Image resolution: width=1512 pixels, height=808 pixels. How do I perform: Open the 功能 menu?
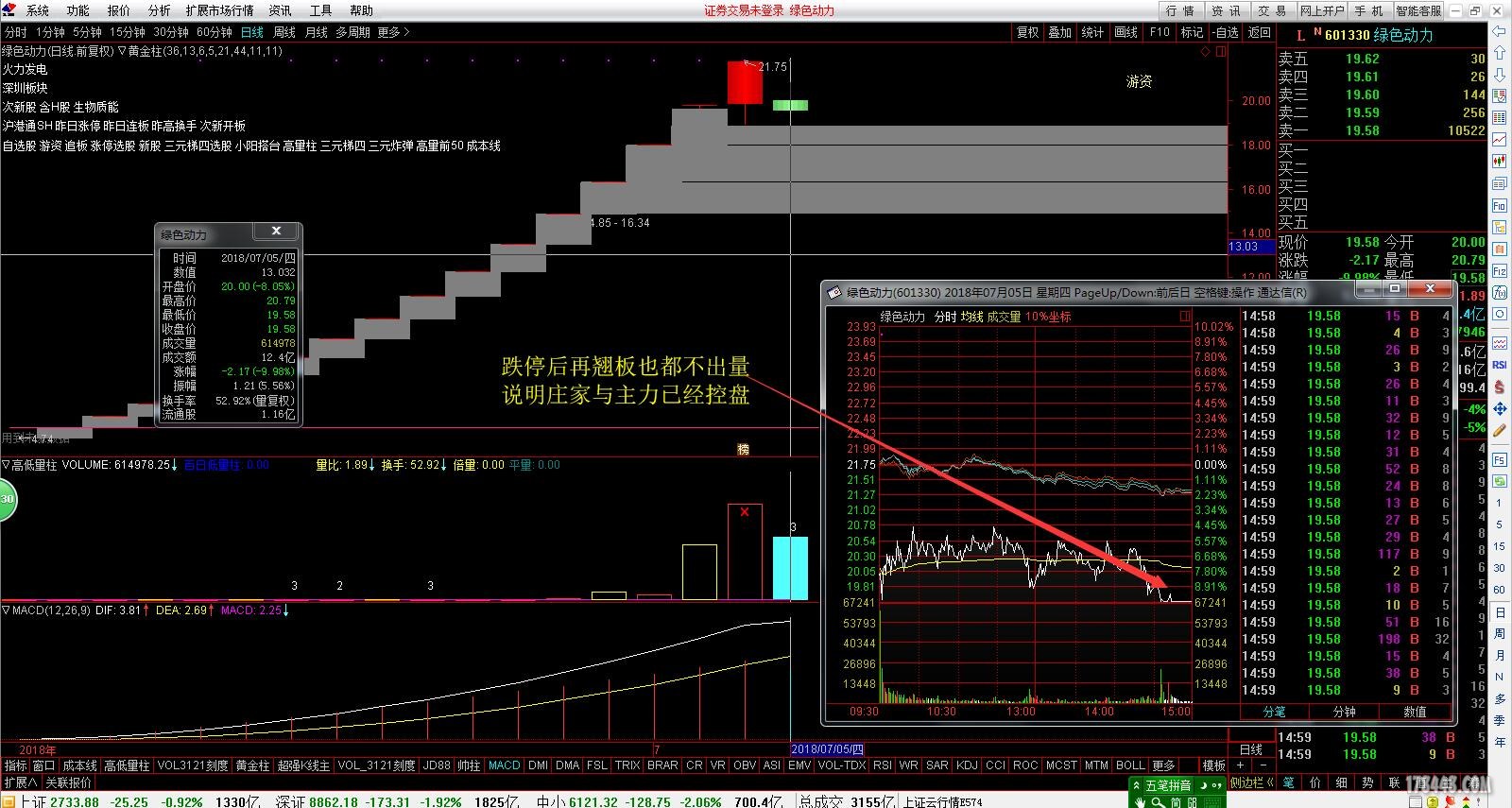point(78,10)
